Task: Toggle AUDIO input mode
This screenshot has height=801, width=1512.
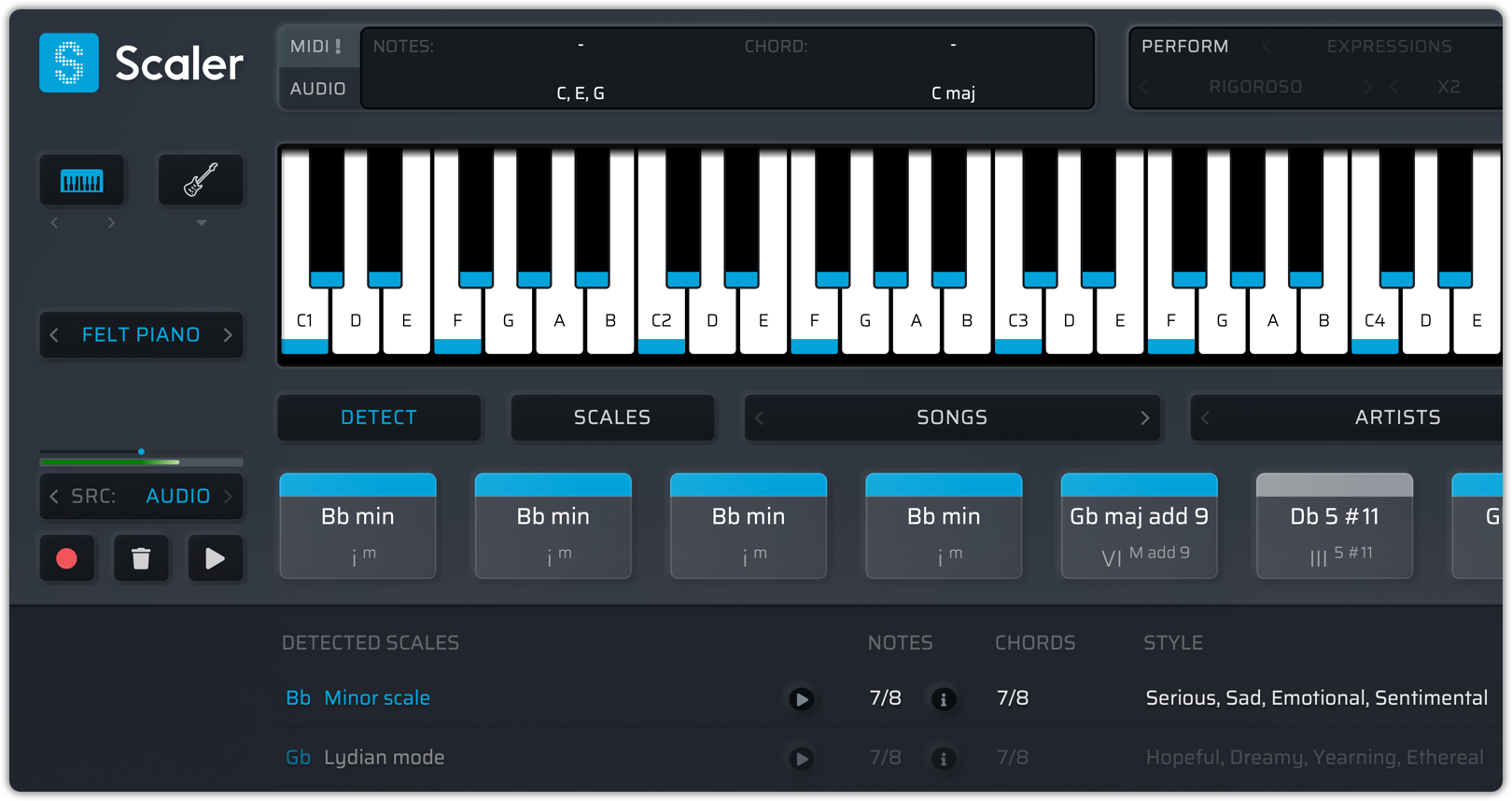Action: (x=317, y=89)
